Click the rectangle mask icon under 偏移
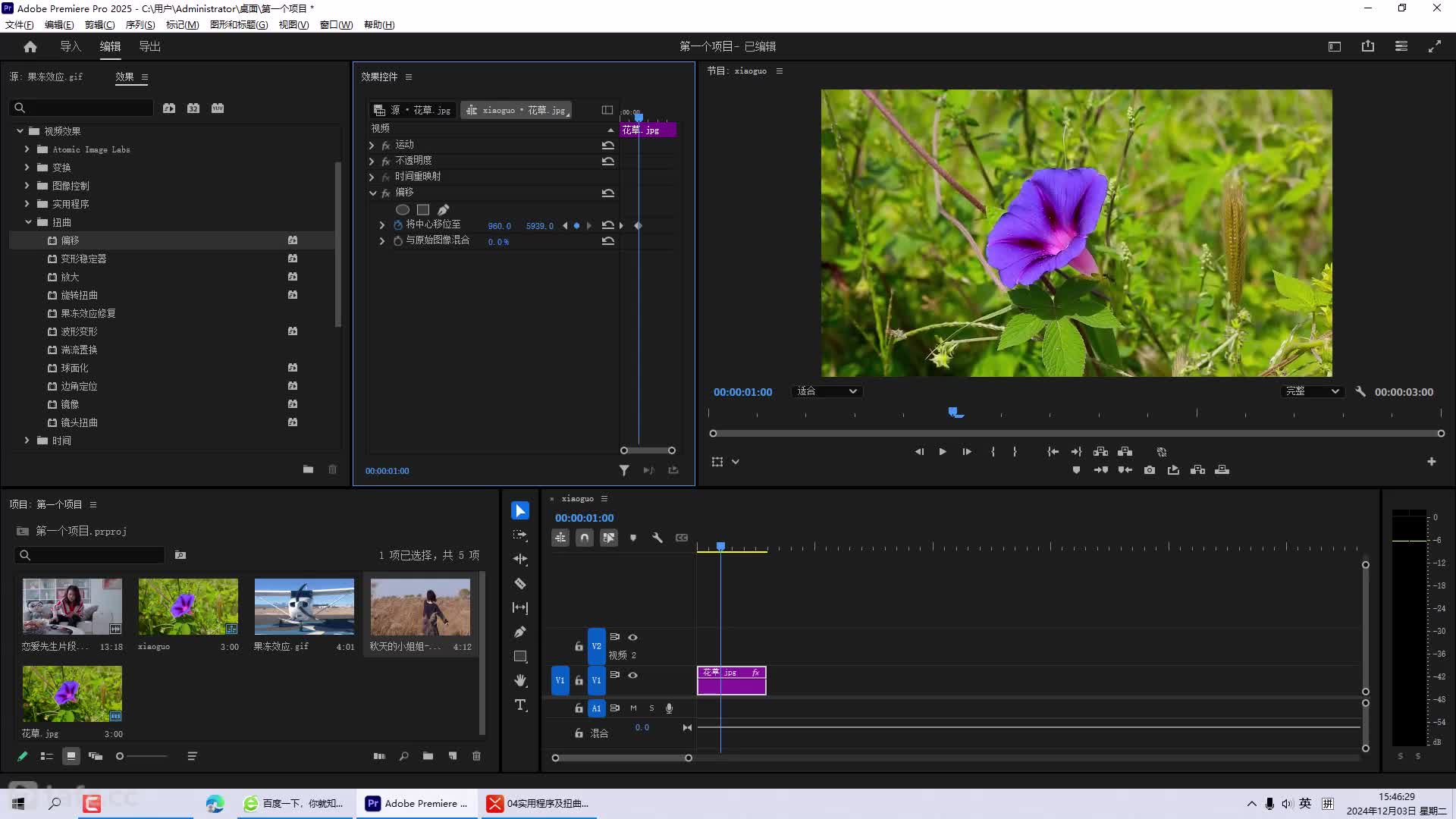The image size is (1456, 819). [x=423, y=210]
